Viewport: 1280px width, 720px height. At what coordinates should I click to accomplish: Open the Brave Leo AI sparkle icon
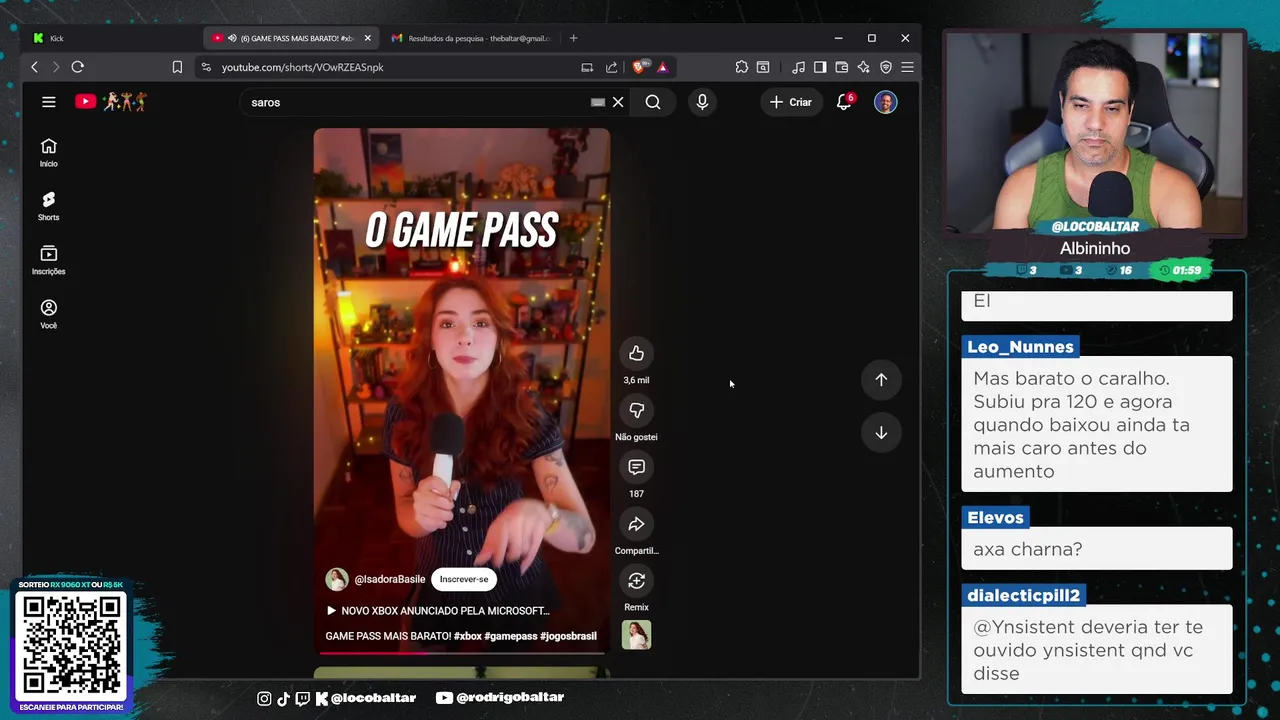[863, 67]
